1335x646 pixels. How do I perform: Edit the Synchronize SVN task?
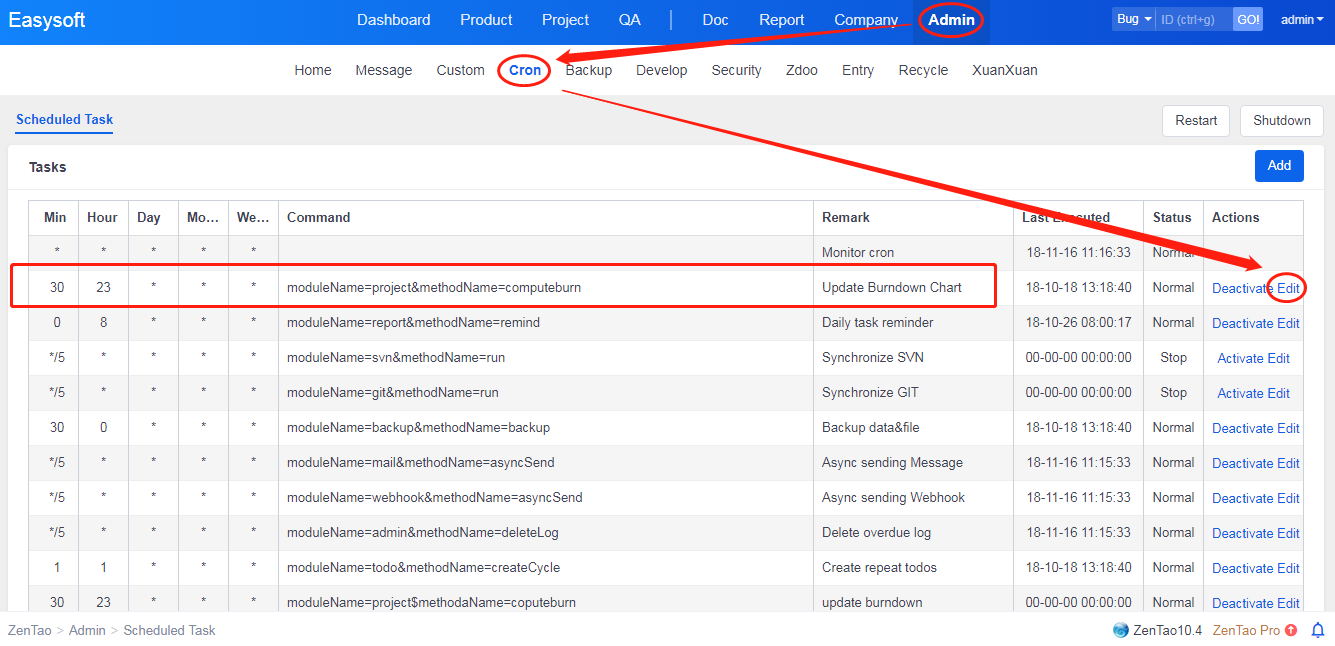tap(1279, 358)
